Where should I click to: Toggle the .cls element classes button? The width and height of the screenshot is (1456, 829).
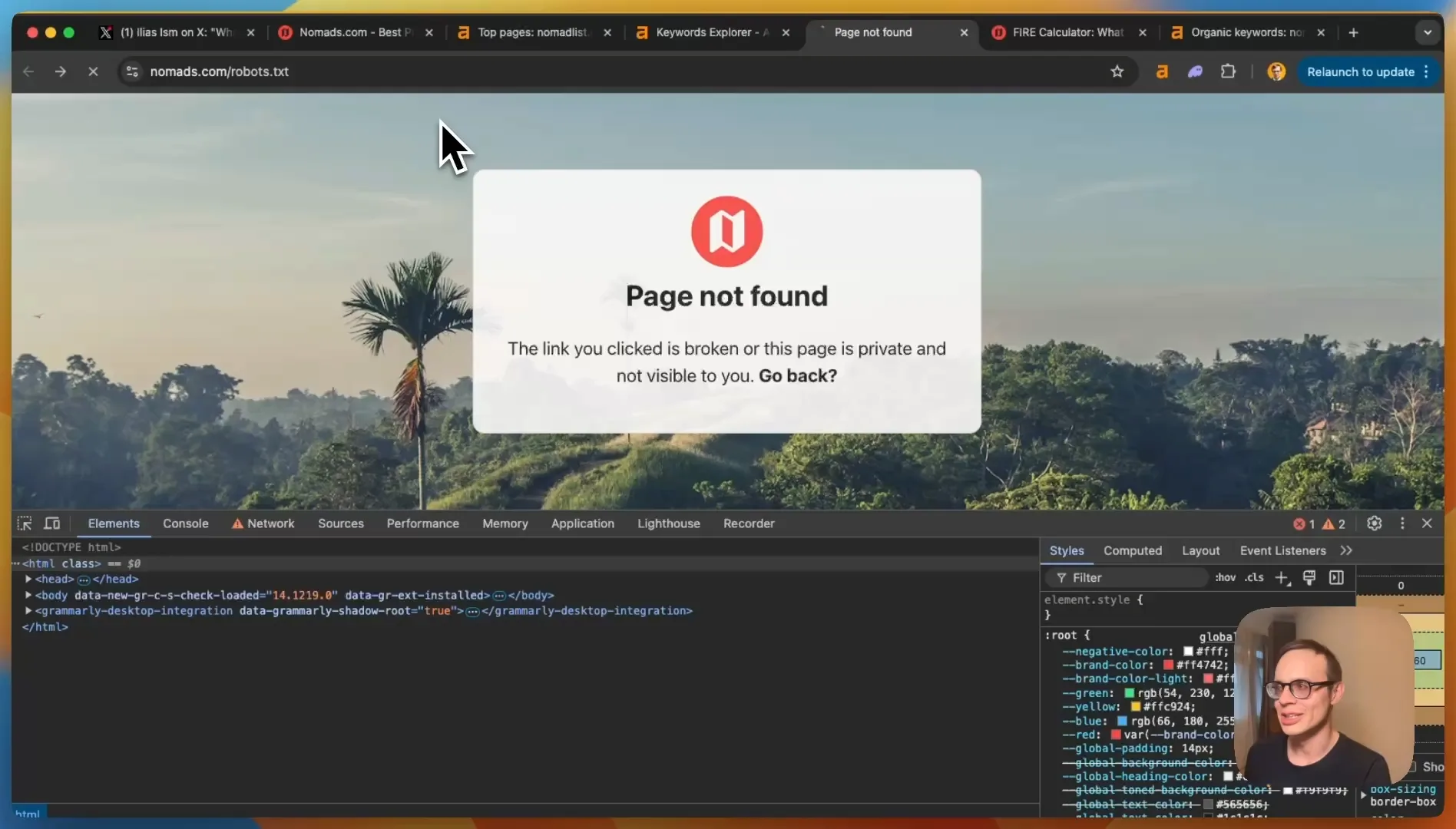[1254, 577]
